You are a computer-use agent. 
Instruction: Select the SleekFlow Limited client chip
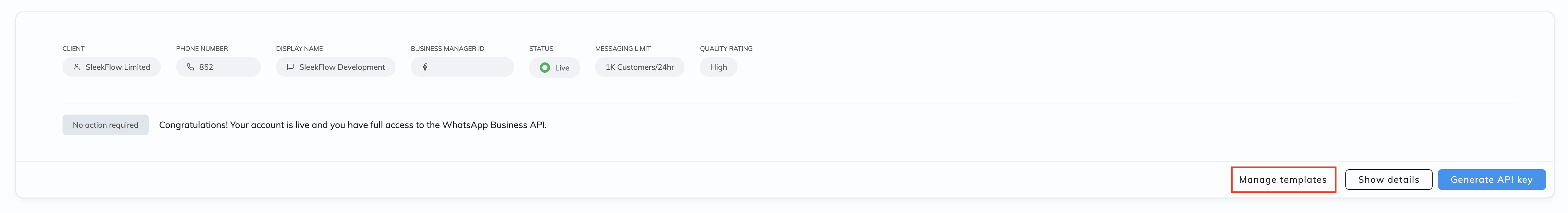click(x=111, y=67)
